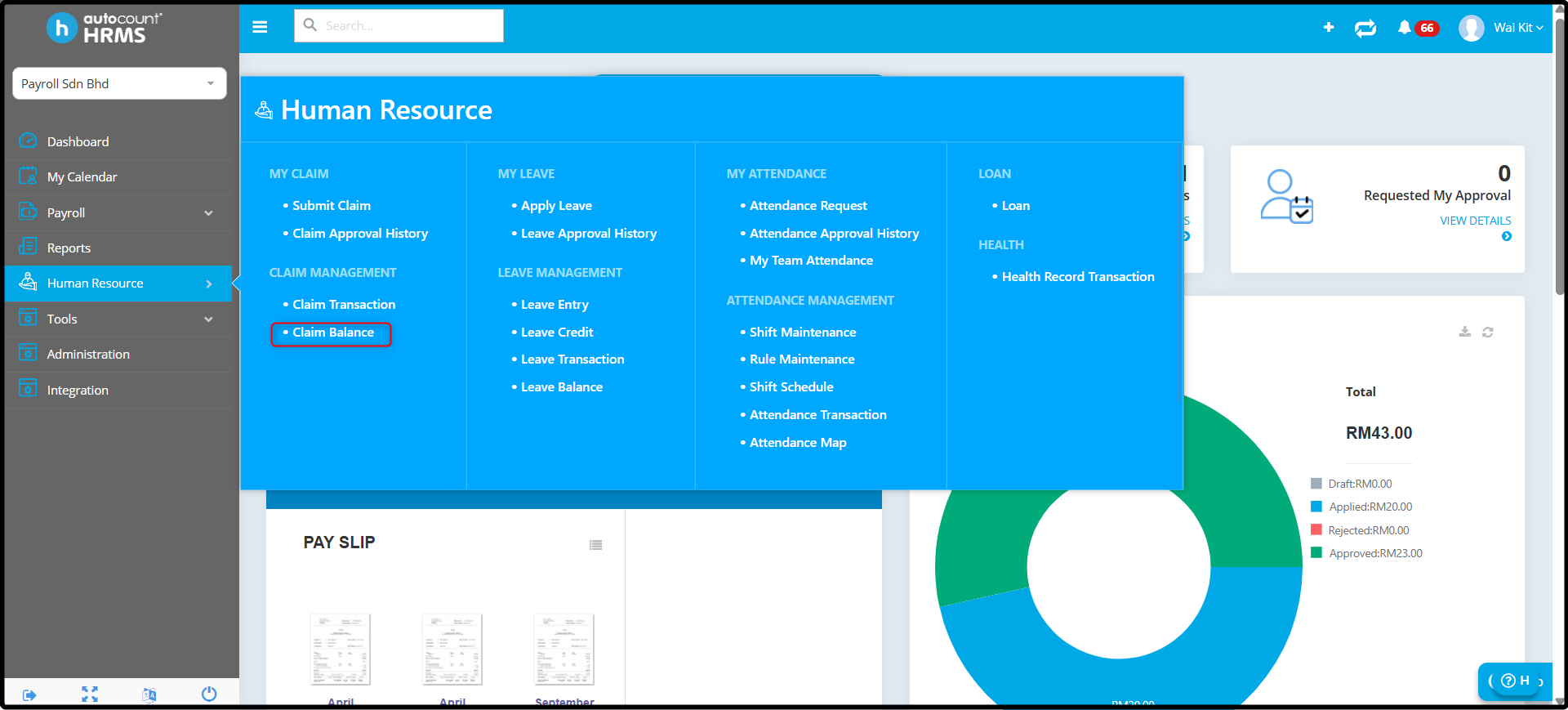1568x710 pixels.
Task: Click the Pay Slip list menu icon
Action: (x=596, y=545)
